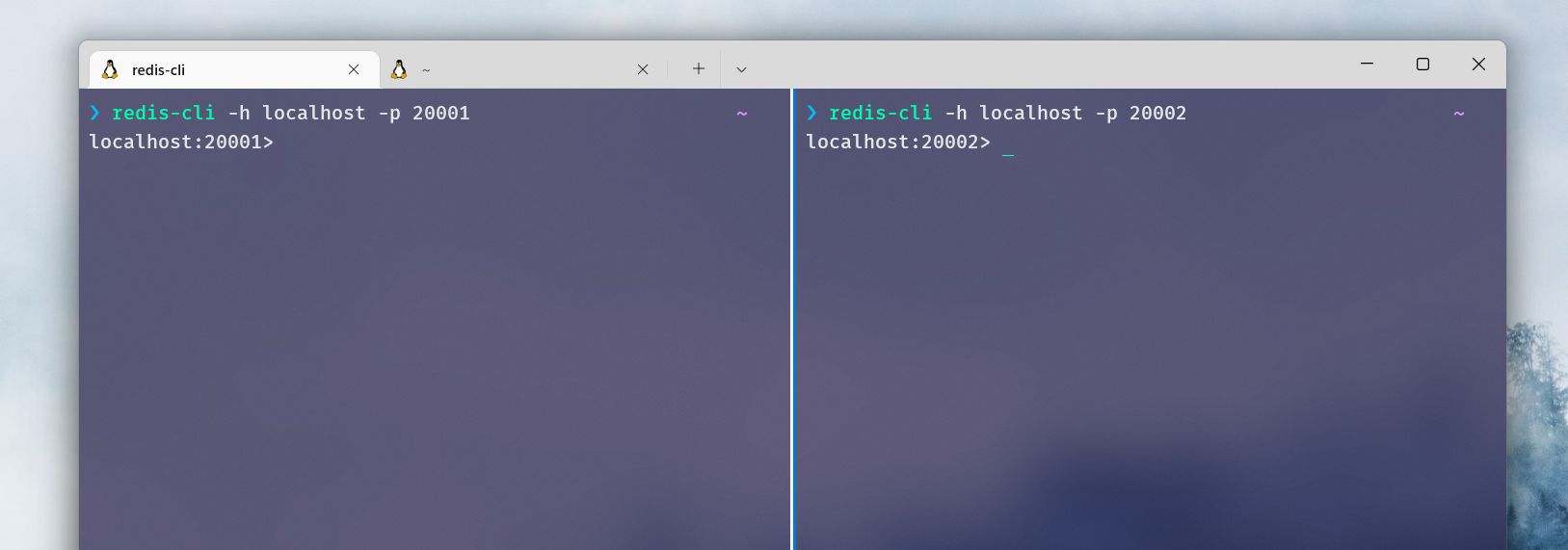Close the redis-cli tab
The height and width of the screenshot is (550, 1568).
[354, 69]
